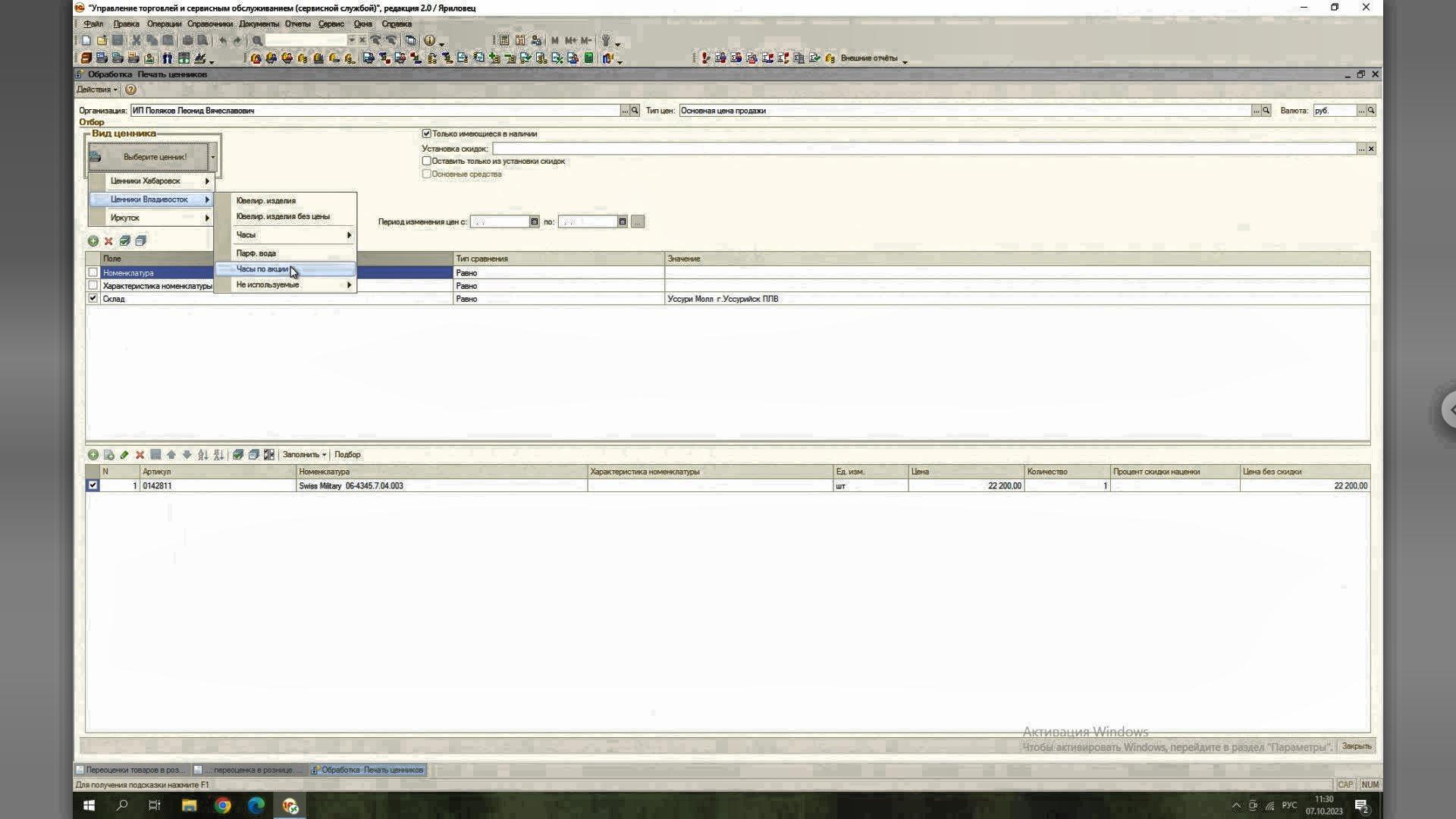Click magnifier icon beside Организация field
The width and height of the screenshot is (1456, 819).
[x=635, y=111]
